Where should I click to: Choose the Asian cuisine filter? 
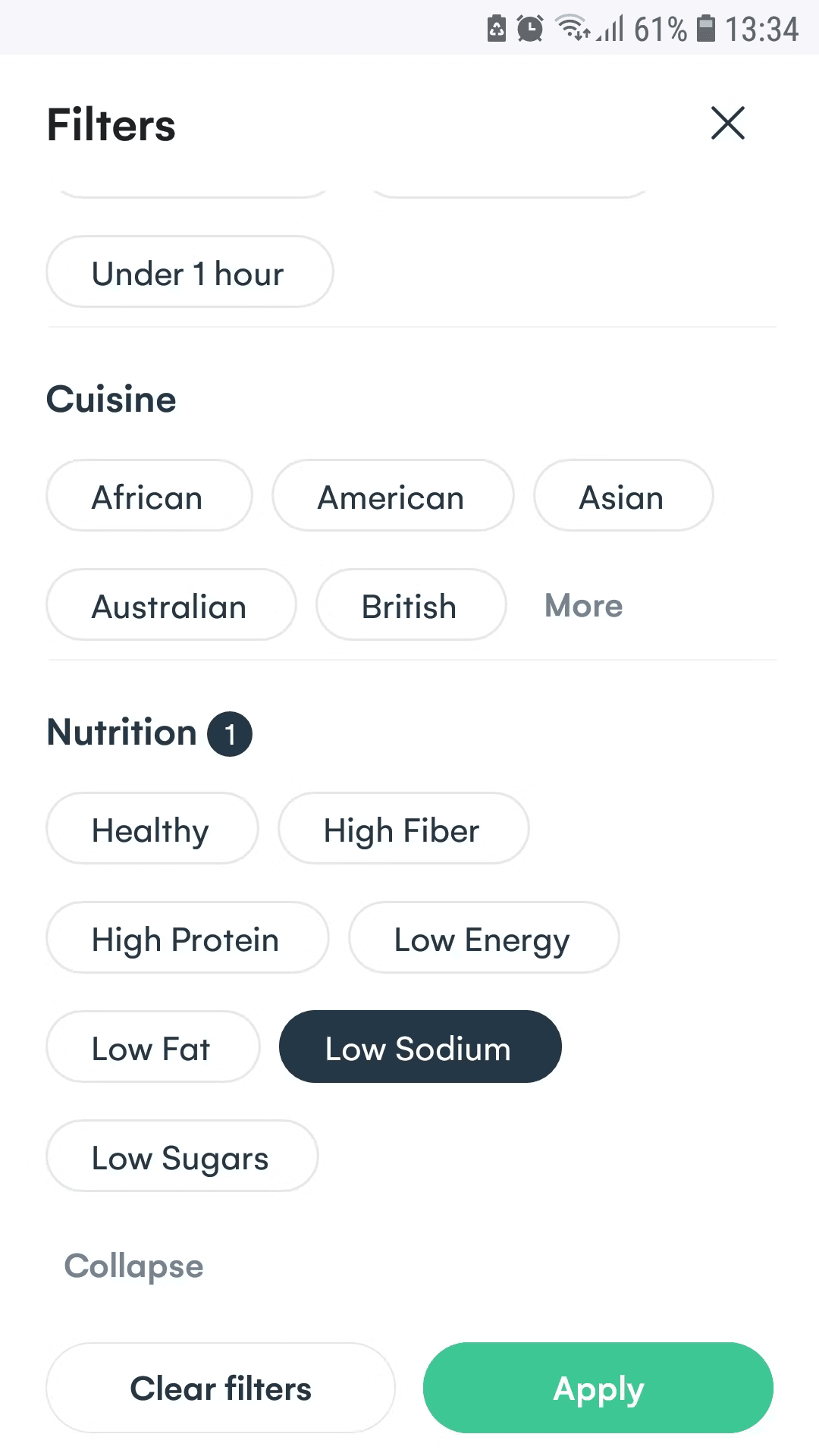point(623,496)
